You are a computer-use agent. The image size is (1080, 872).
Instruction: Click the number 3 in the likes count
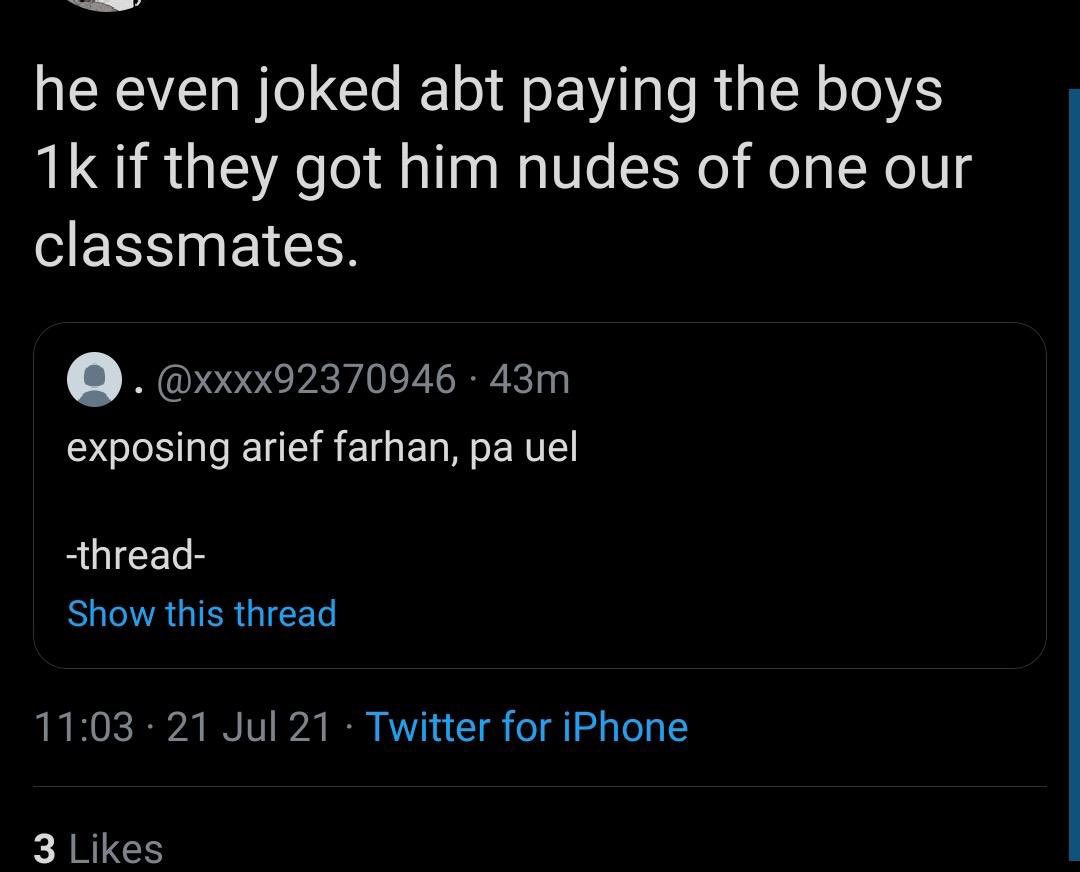(x=44, y=849)
